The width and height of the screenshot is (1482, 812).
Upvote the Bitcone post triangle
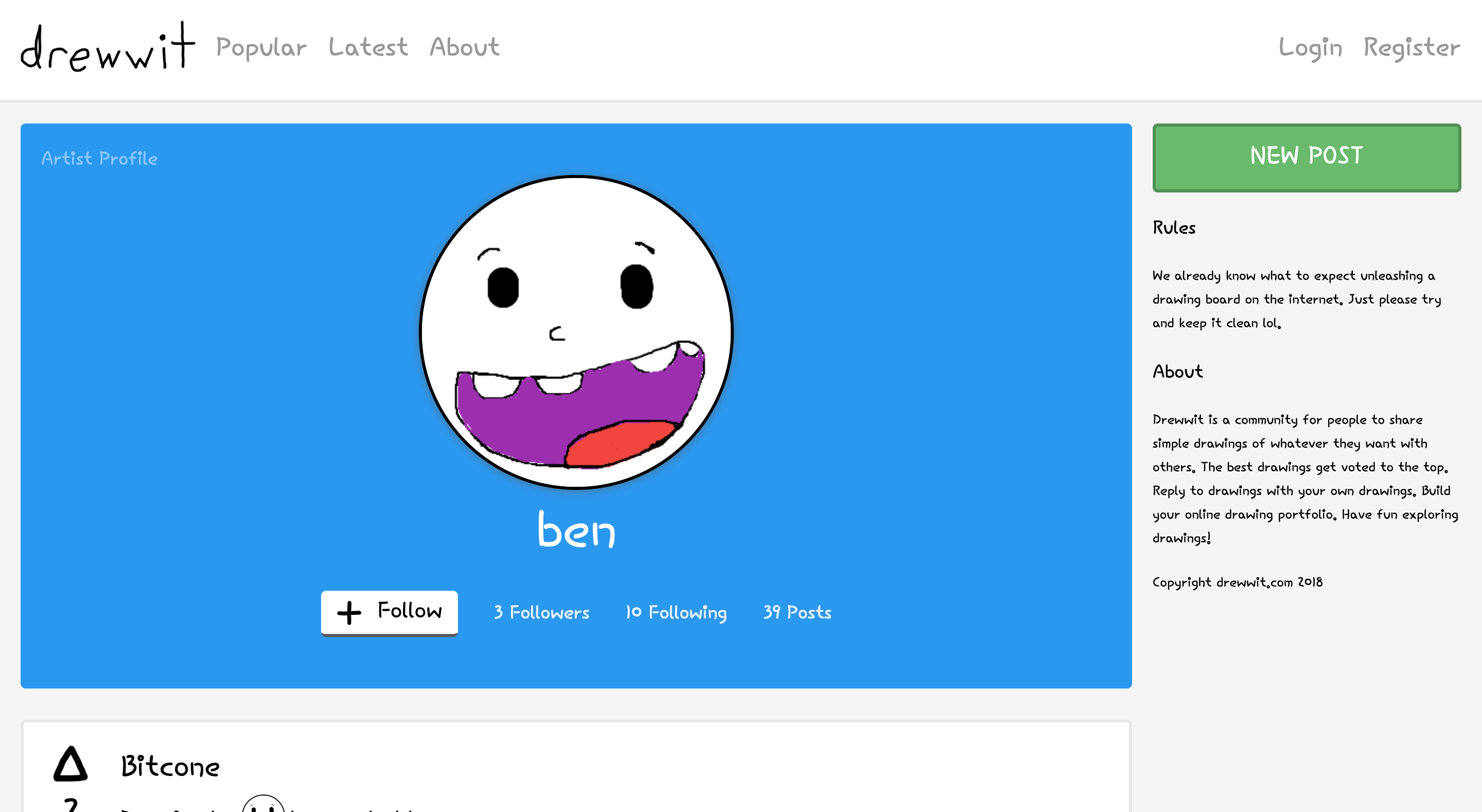pos(70,764)
